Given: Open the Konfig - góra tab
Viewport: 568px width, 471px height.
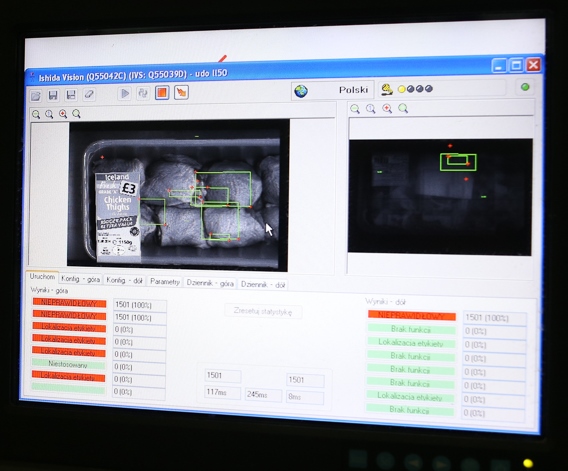Looking at the screenshot, I should pos(80,279).
